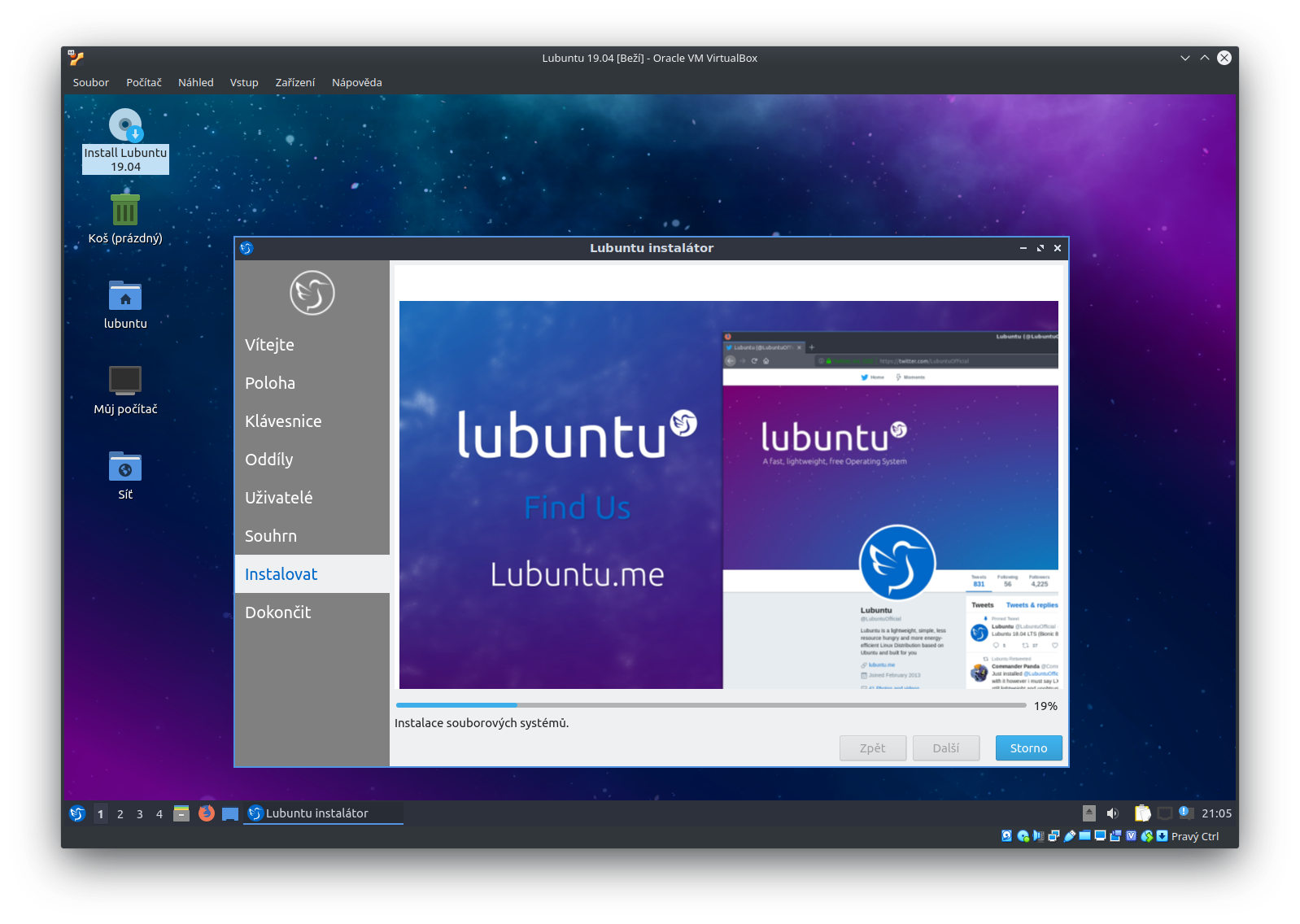Click the Uživatelé installer step
The width and height of the screenshot is (1300, 924).
click(x=312, y=498)
